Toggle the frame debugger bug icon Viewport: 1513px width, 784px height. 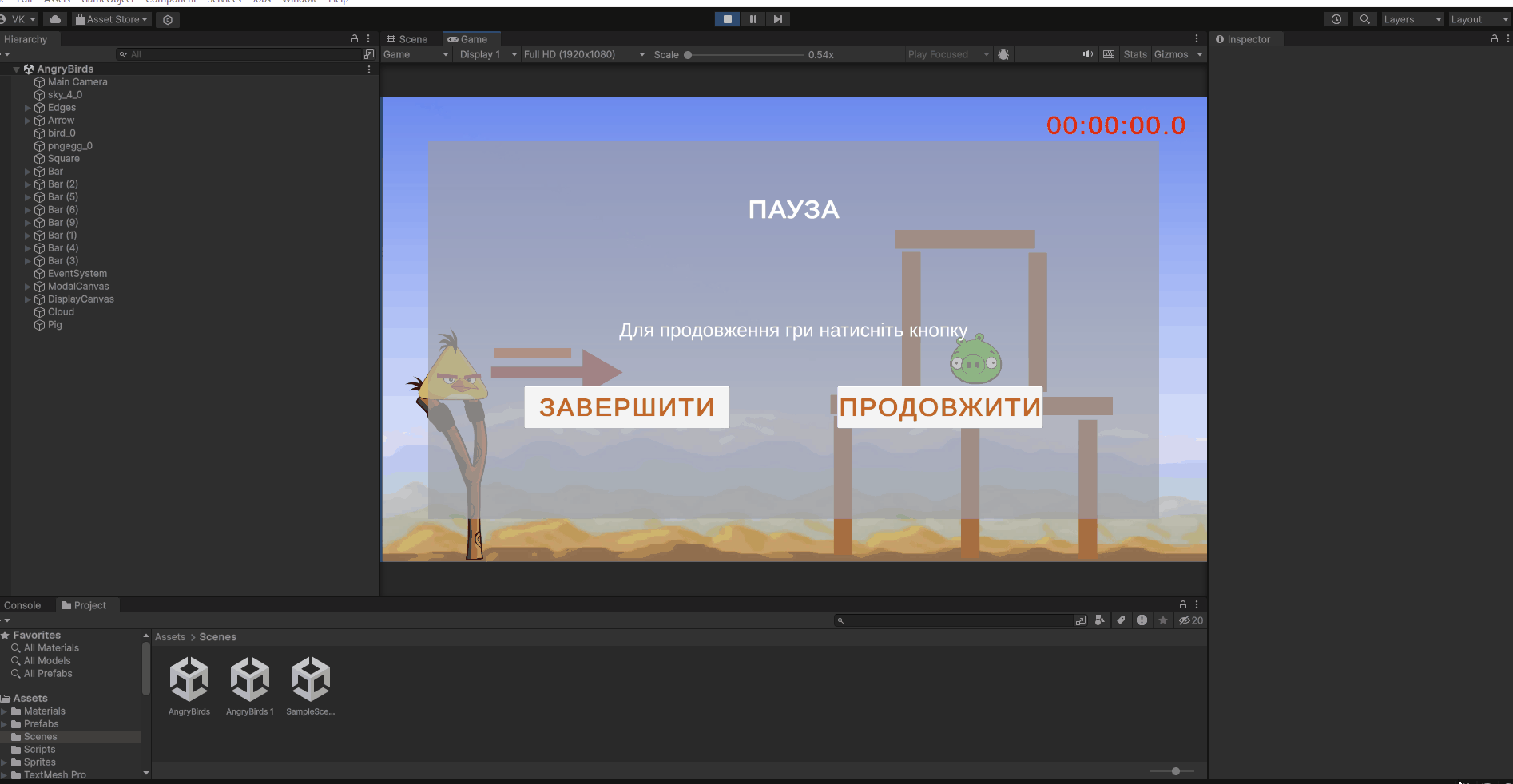[1004, 54]
